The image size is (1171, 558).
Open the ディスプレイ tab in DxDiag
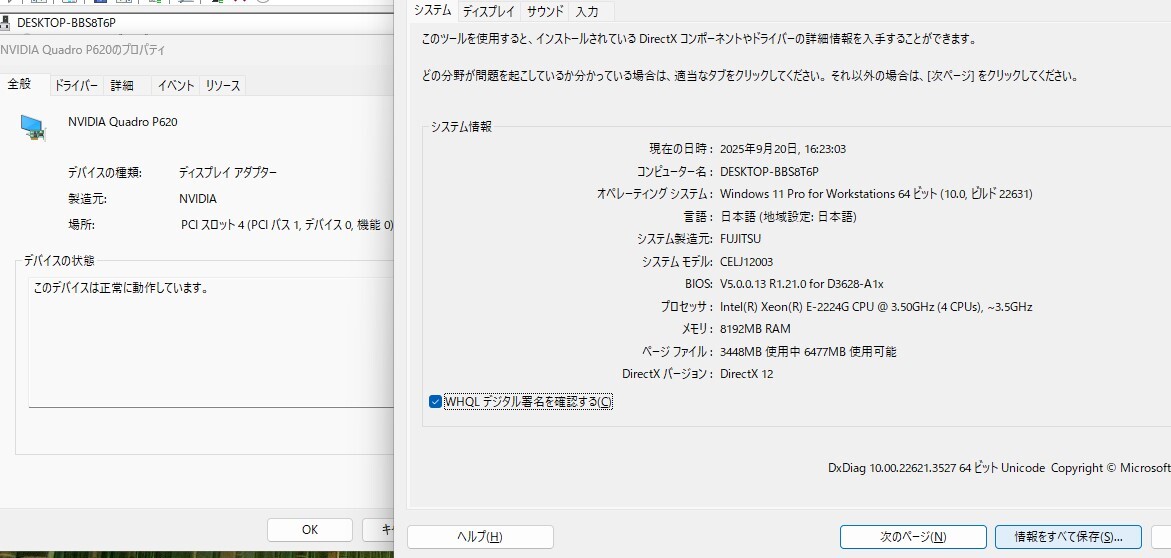point(488,11)
